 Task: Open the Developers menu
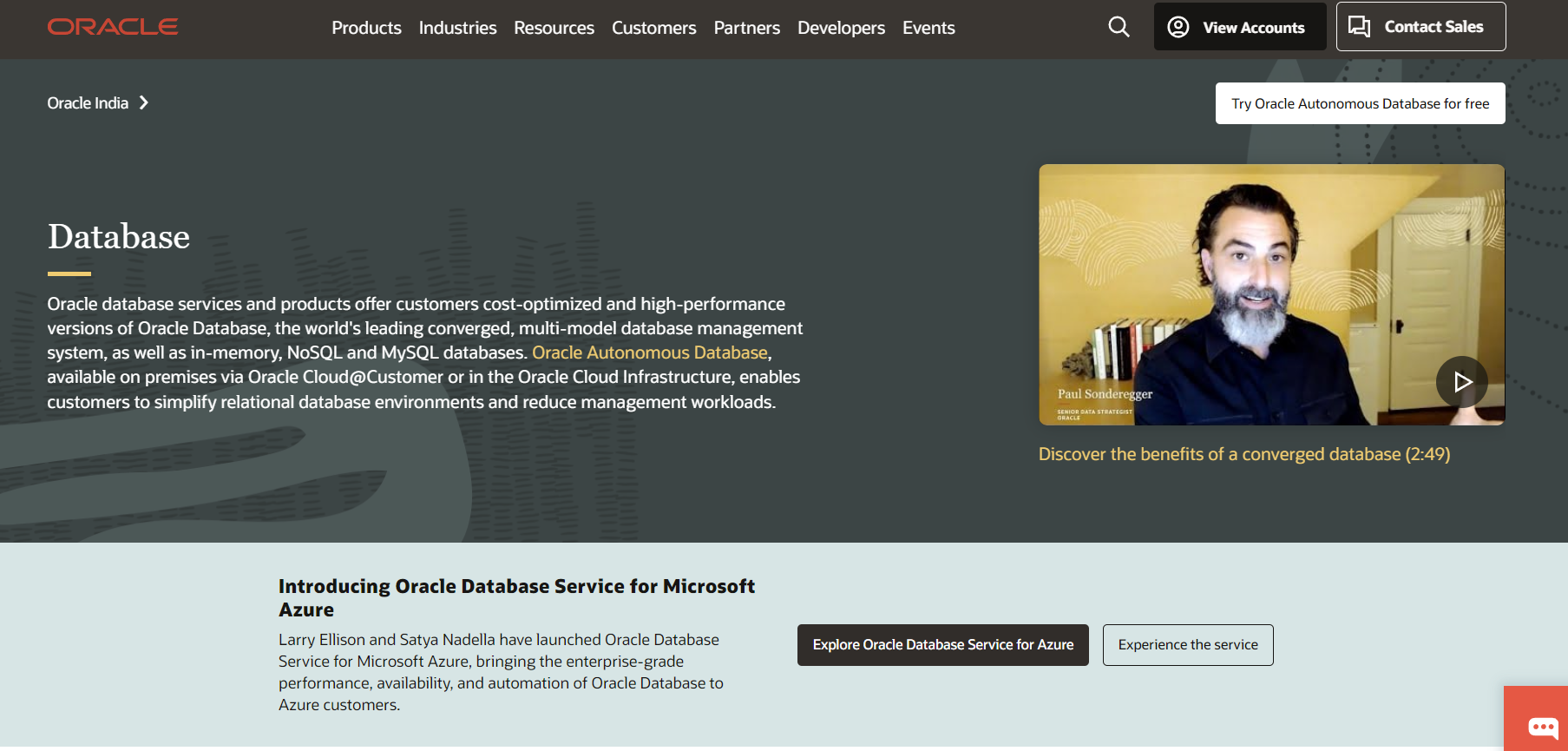[841, 28]
